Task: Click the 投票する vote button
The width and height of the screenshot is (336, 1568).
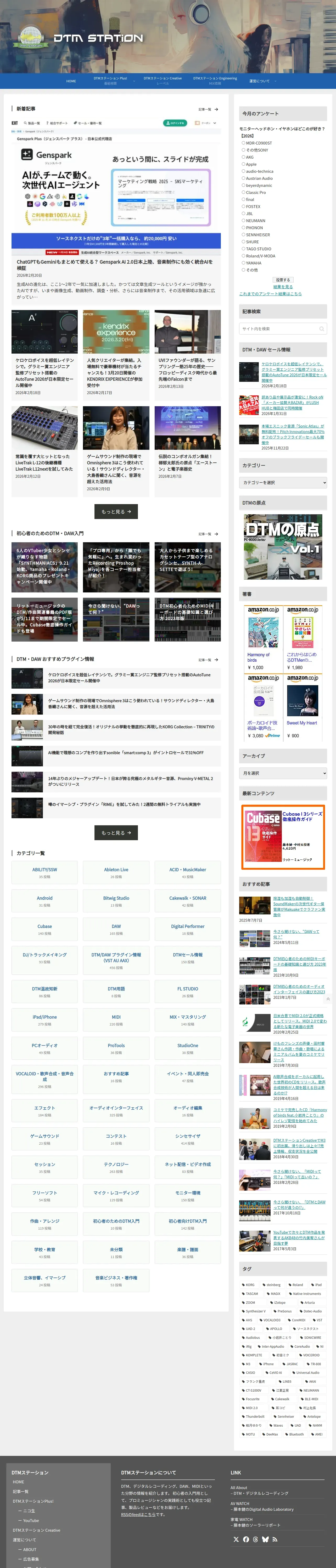Action: click(283, 280)
